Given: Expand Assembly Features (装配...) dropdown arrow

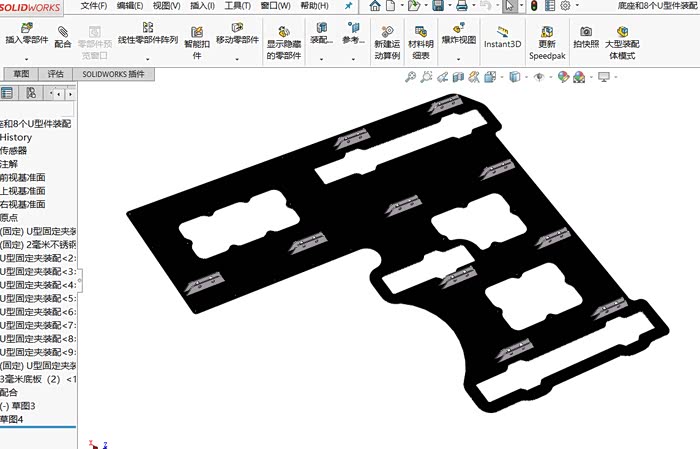Looking at the screenshot, I should click(321, 59).
